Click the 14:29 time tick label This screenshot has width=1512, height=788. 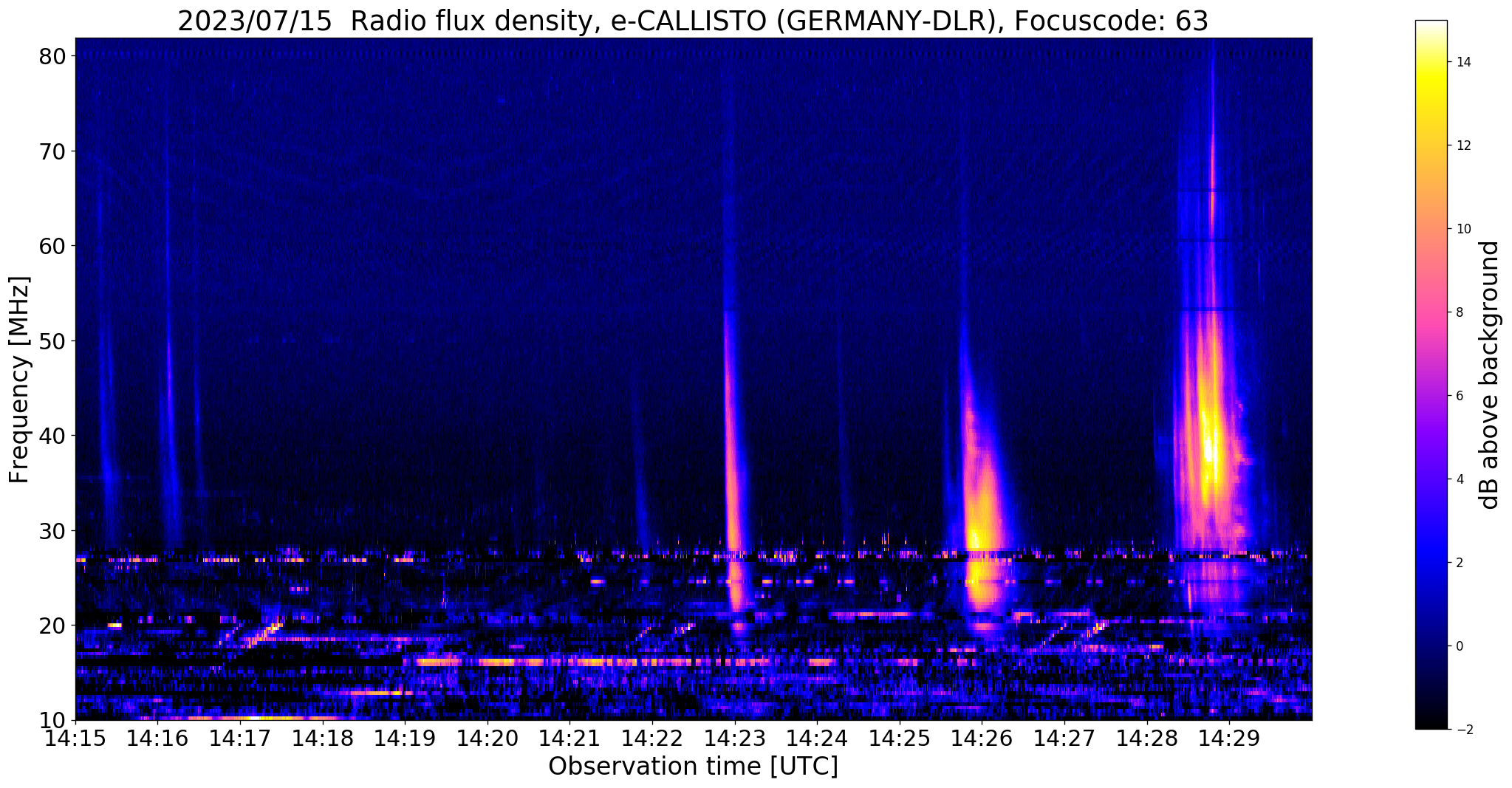click(x=1229, y=739)
